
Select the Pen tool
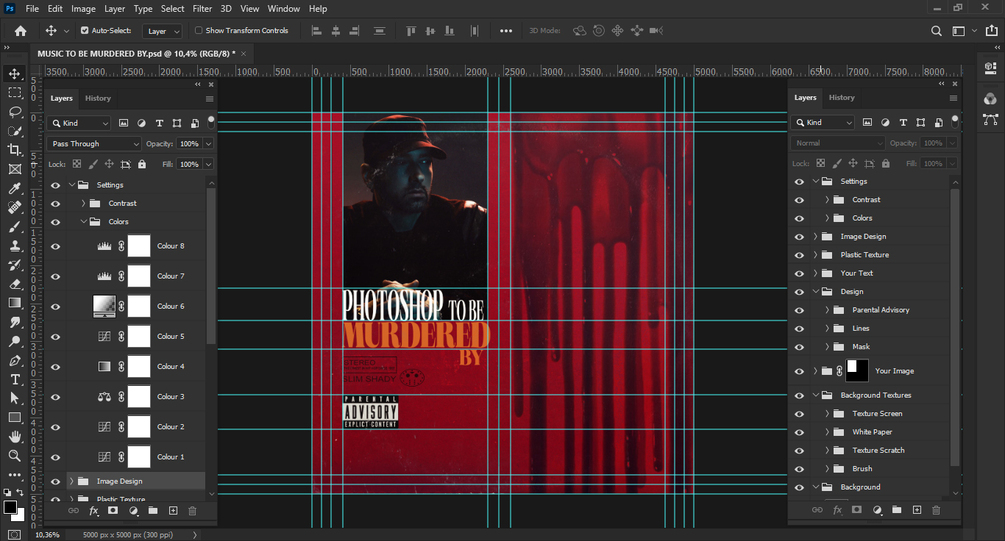[x=14, y=361]
